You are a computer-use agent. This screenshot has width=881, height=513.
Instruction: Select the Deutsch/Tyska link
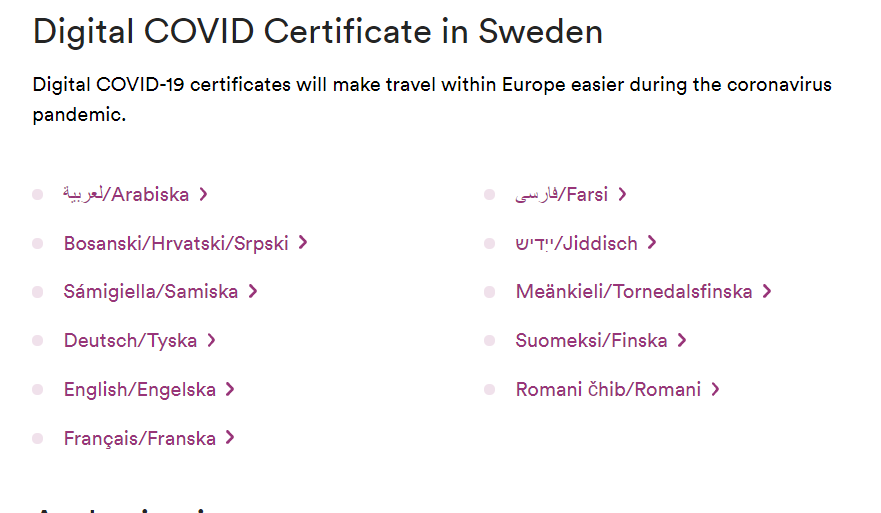pos(130,341)
